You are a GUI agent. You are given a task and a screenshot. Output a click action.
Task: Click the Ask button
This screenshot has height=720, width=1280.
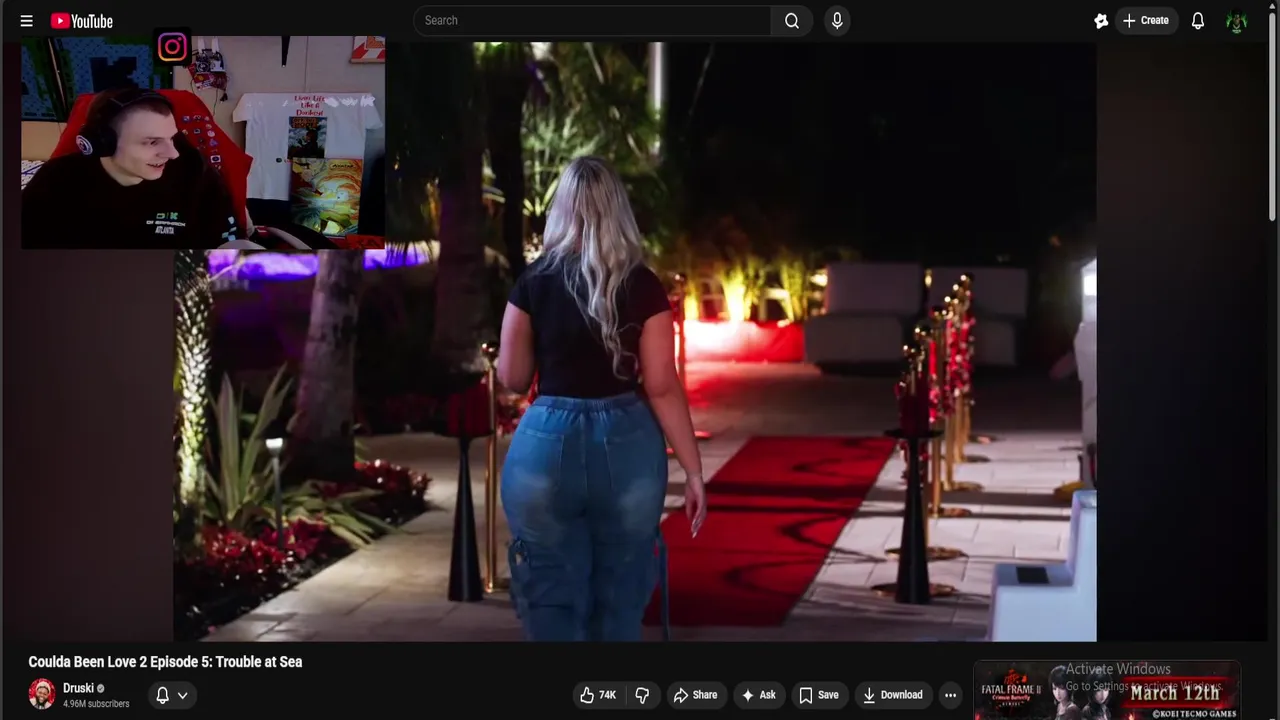[x=758, y=695]
